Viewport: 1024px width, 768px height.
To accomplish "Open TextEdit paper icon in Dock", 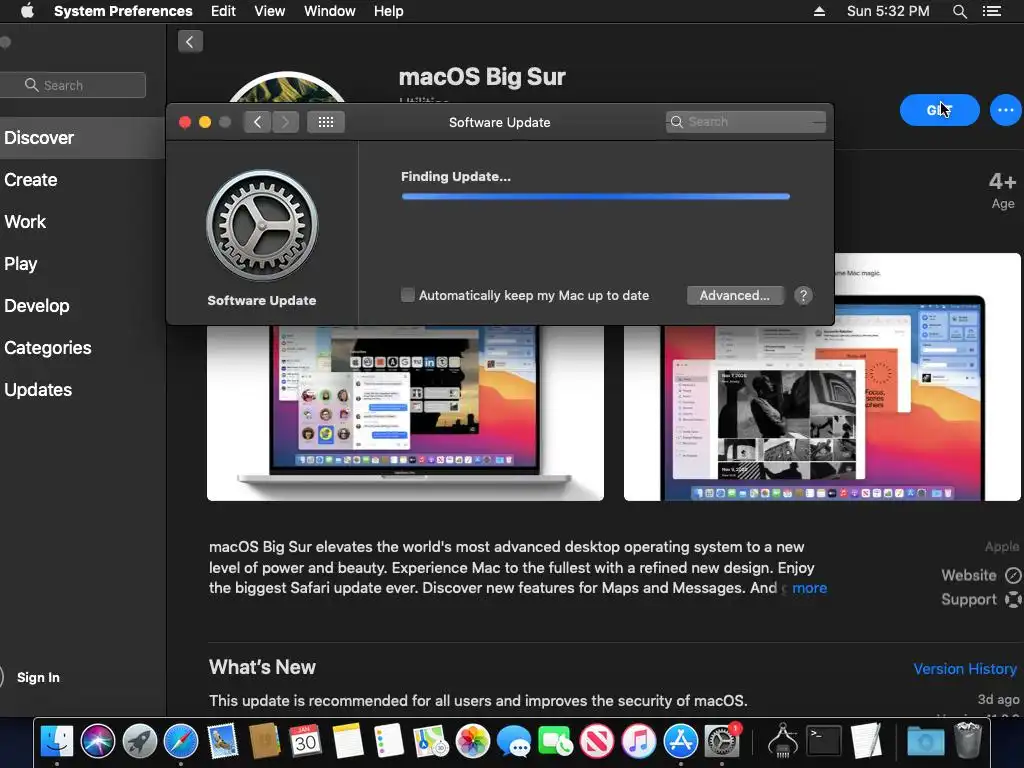I will point(866,741).
